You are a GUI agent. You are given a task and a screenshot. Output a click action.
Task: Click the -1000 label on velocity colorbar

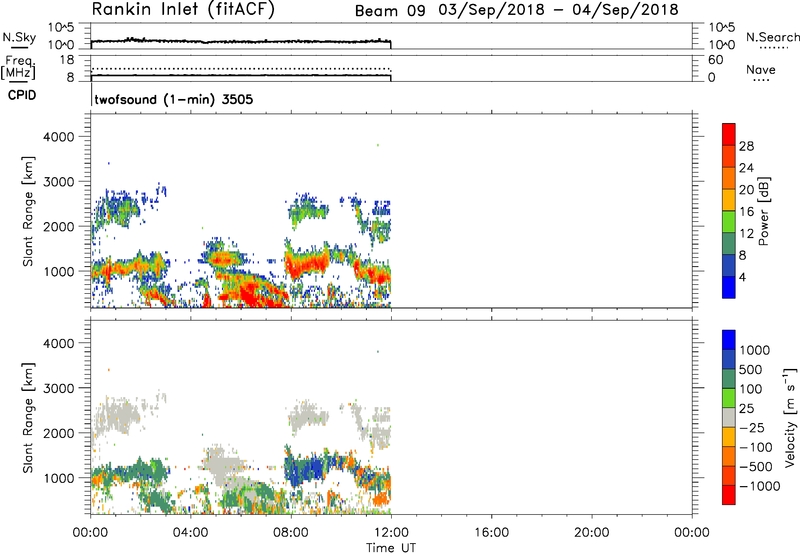[759, 486]
